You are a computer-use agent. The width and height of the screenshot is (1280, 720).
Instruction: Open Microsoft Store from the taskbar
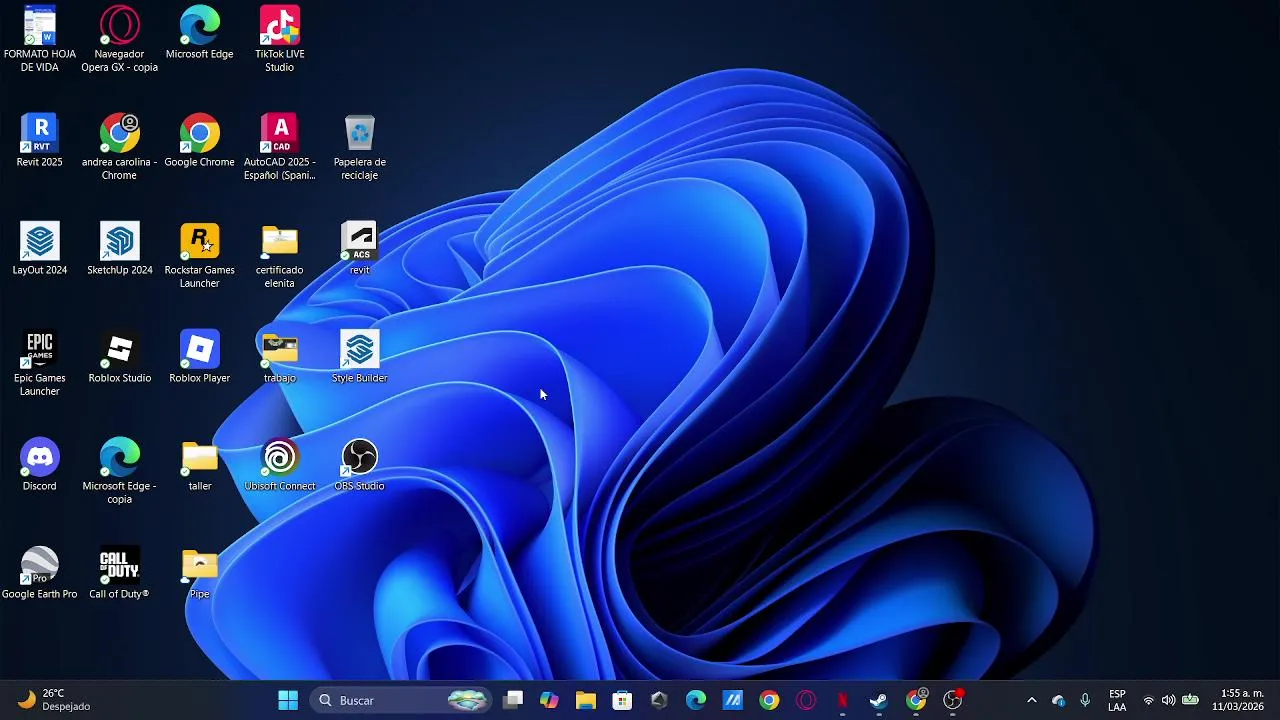tap(622, 700)
